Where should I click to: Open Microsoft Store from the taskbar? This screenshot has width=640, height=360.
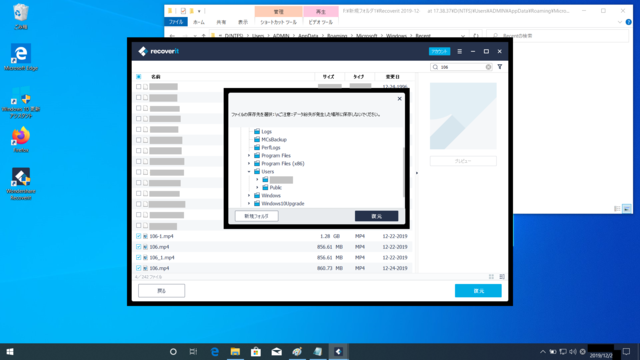tap(256, 351)
